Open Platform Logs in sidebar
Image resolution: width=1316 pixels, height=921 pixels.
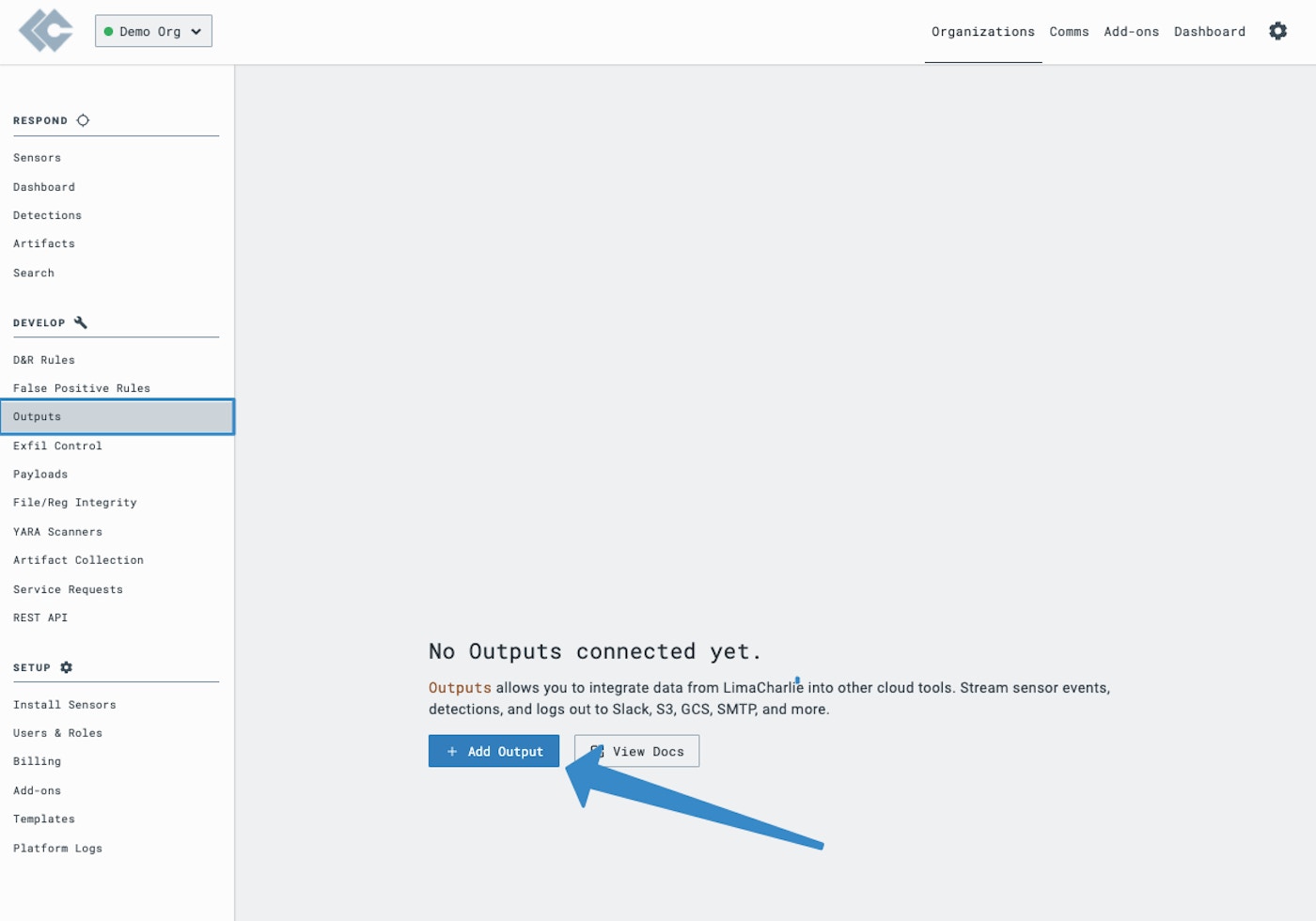pyautogui.click(x=57, y=849)
